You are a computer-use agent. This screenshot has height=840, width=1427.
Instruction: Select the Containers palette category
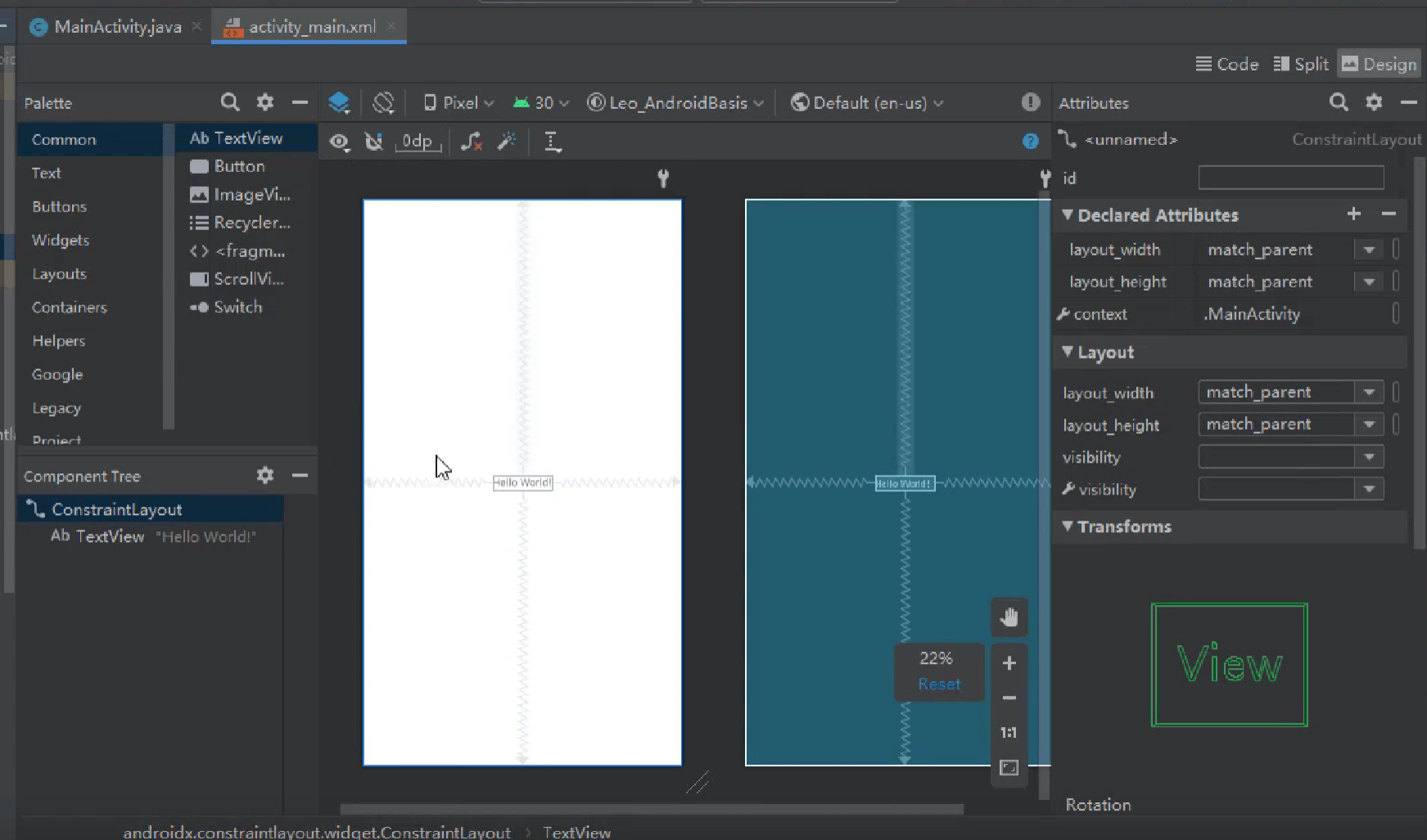click(x=90, y=307)
